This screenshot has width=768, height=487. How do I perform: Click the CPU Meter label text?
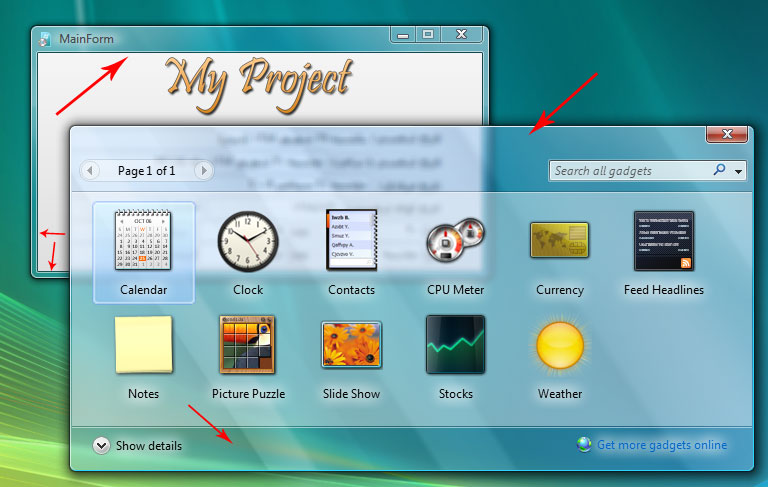(456, 290)
